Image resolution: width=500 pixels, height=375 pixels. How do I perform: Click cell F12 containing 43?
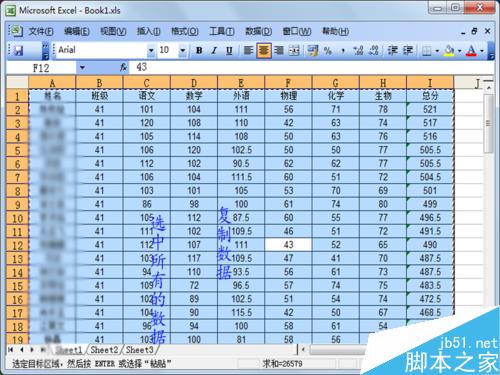(288, 245)
